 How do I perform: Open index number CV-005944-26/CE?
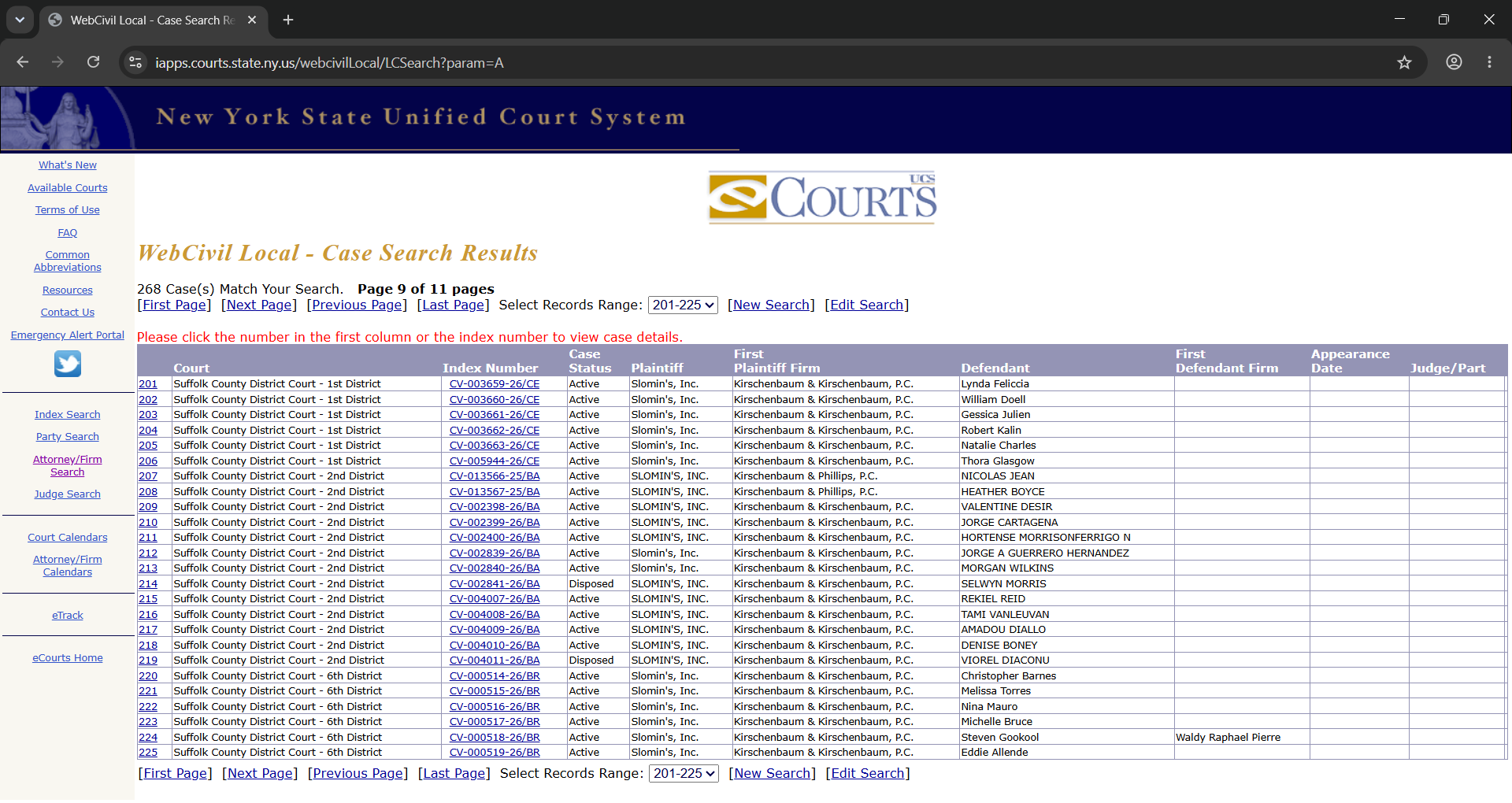[495, 461]
